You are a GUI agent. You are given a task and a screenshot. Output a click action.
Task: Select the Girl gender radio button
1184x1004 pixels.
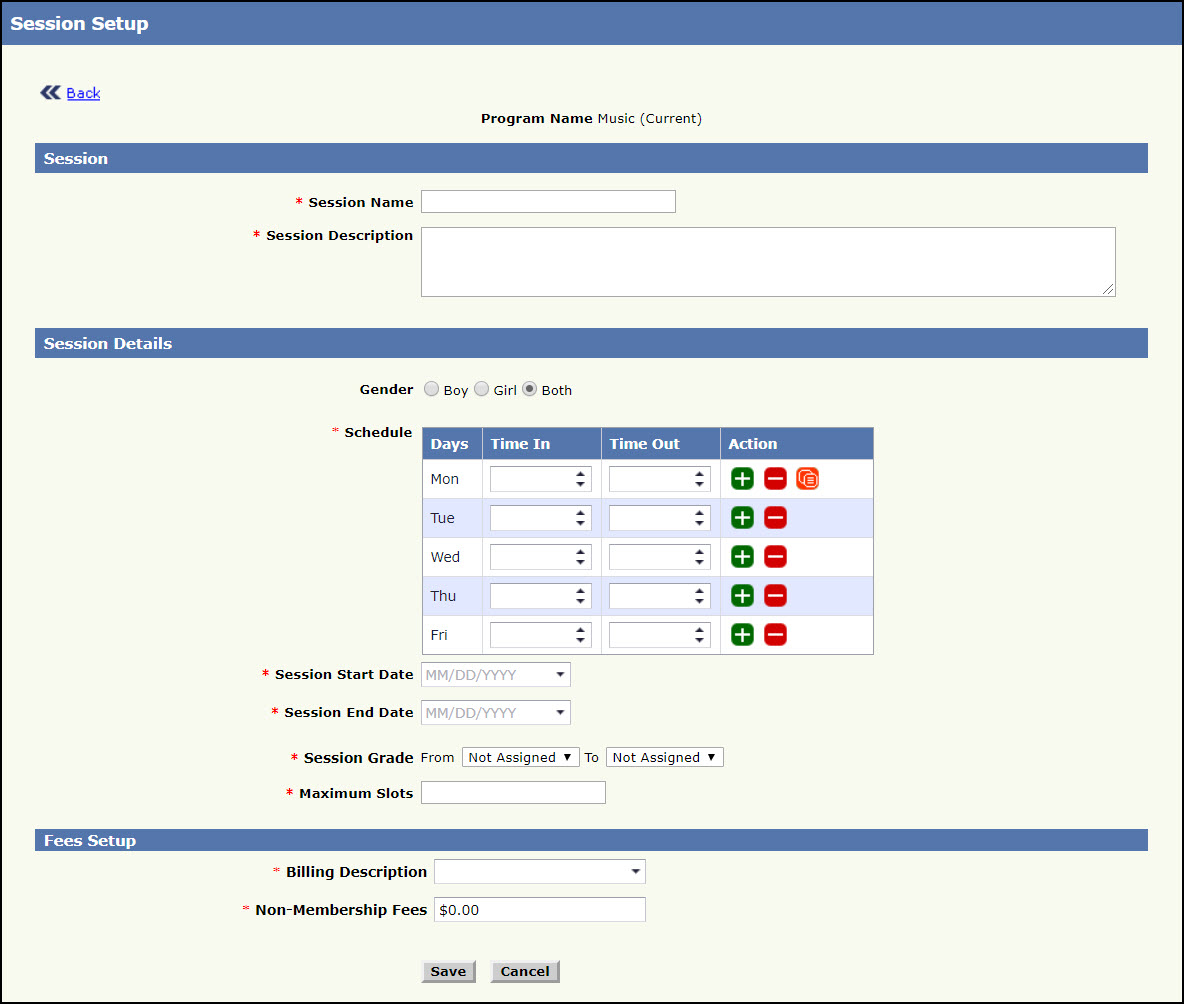tap(481, 389)
